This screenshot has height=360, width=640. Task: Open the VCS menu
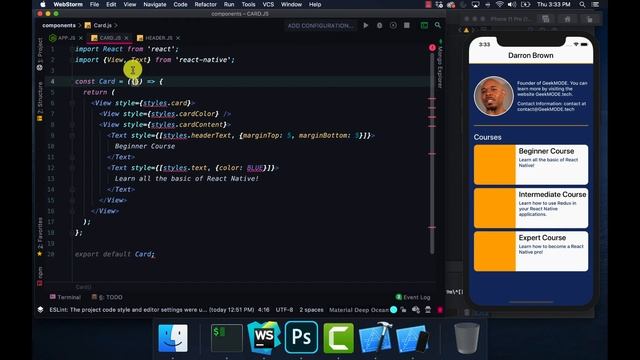(268, 4)
